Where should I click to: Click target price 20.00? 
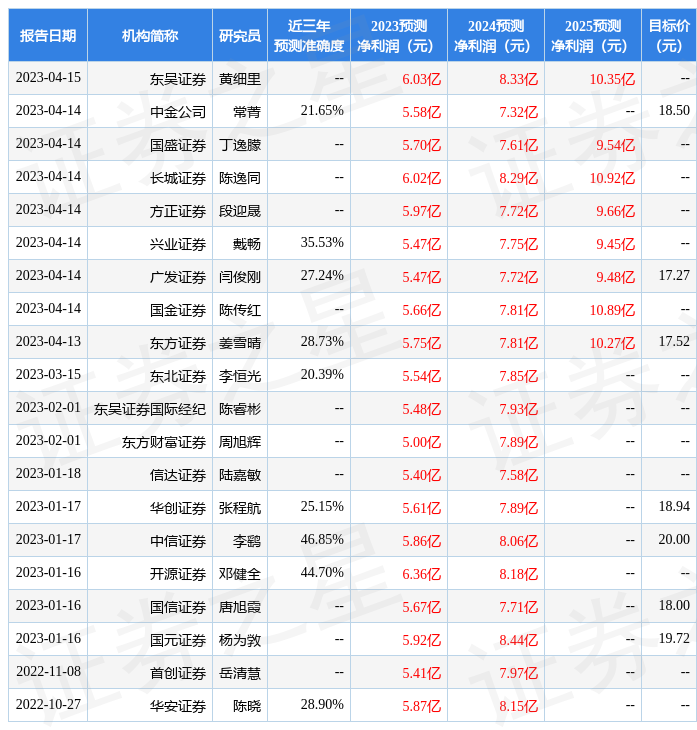674,540
